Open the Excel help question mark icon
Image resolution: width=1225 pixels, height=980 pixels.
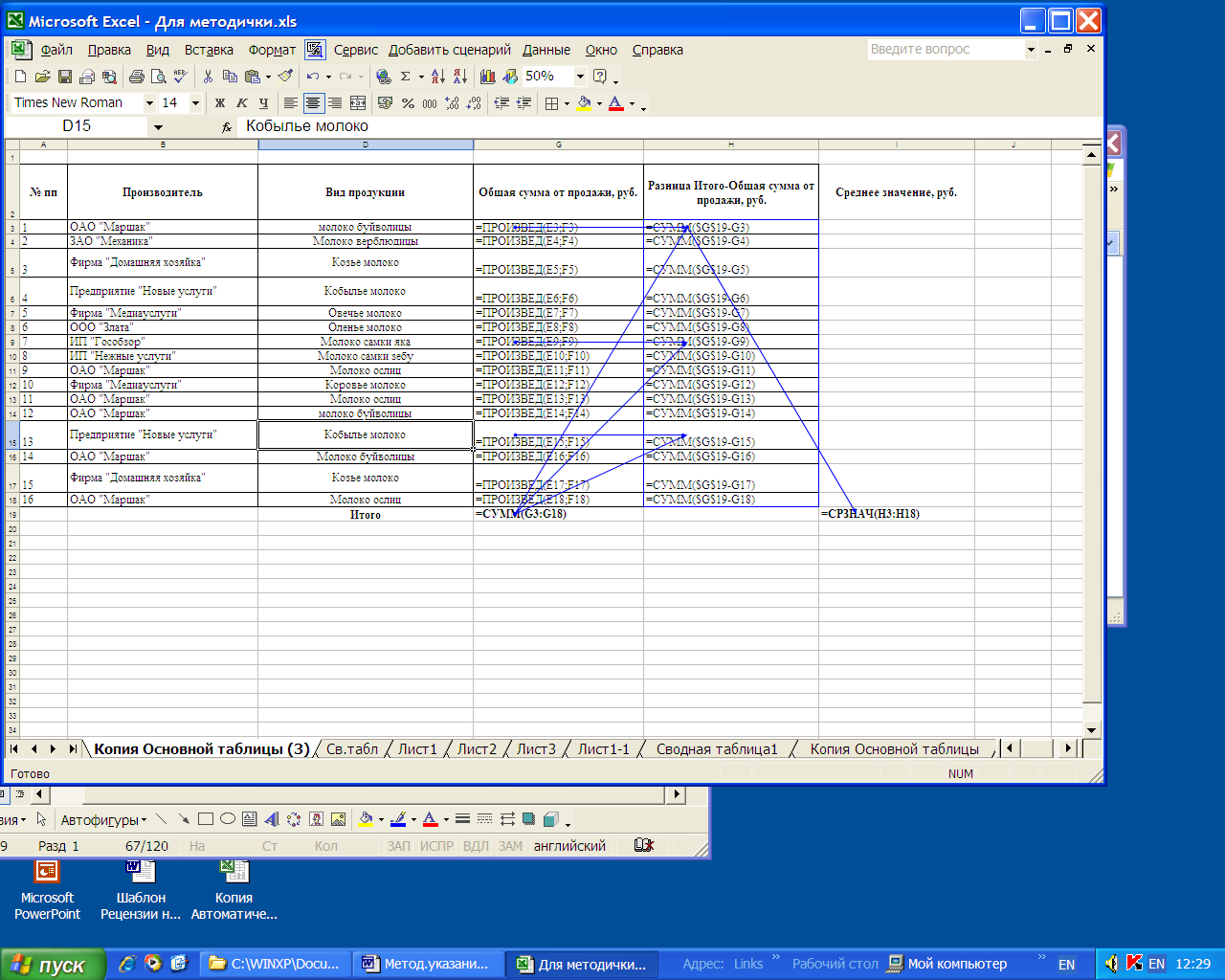(x=600, y=77)
